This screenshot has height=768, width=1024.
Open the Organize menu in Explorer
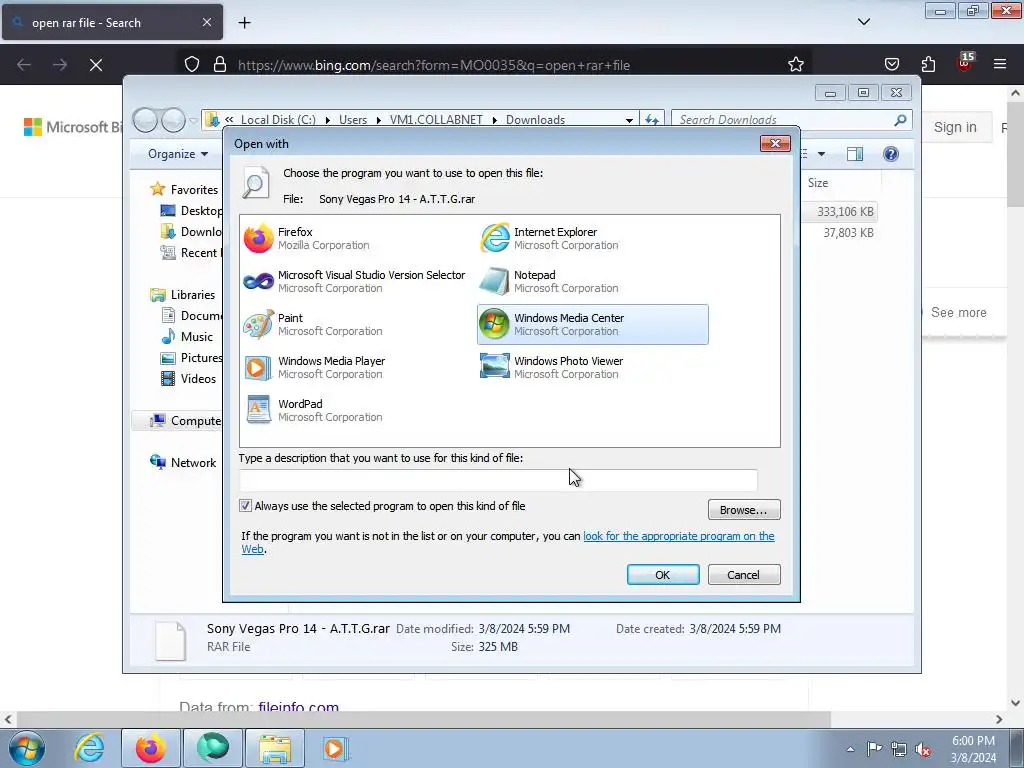coord(178,154)
